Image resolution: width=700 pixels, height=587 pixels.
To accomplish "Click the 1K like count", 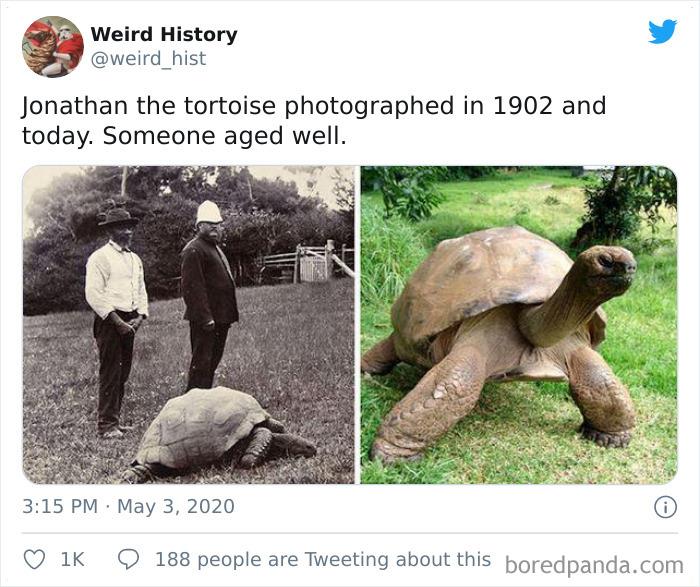I will (x=72, y=560).
